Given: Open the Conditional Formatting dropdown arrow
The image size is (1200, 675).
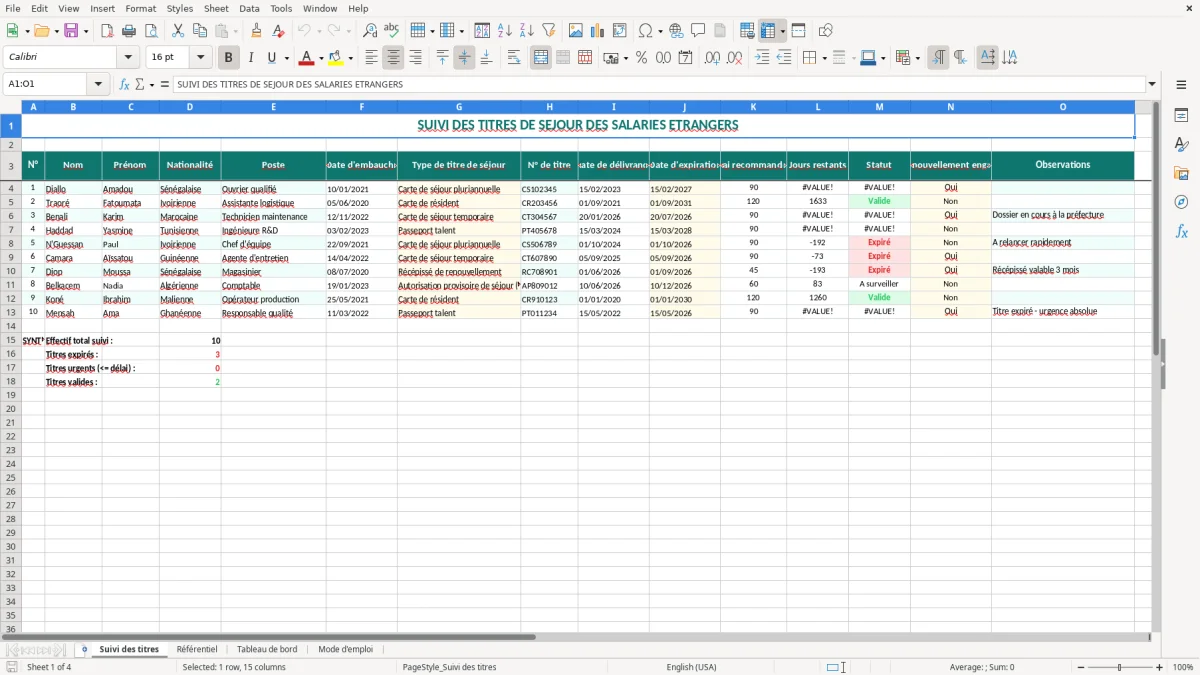Looking at the screenshot, I should (917, 58).
